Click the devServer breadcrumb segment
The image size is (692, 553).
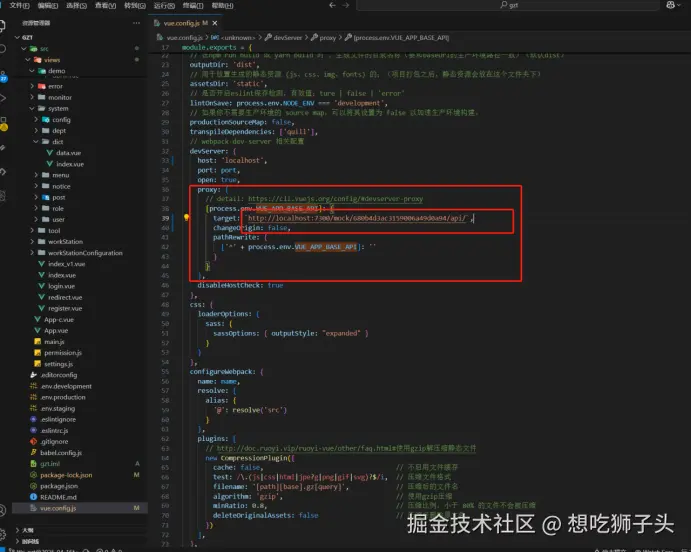287,38
